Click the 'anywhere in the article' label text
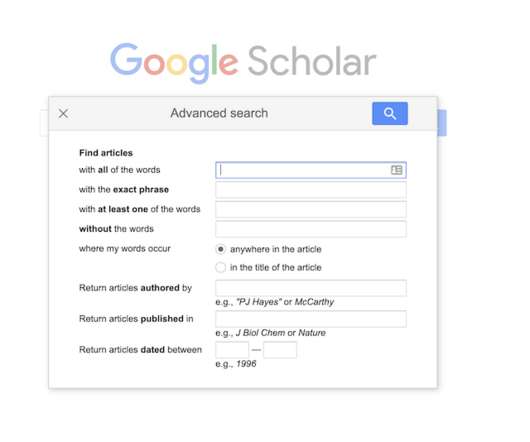 point(275,249)
